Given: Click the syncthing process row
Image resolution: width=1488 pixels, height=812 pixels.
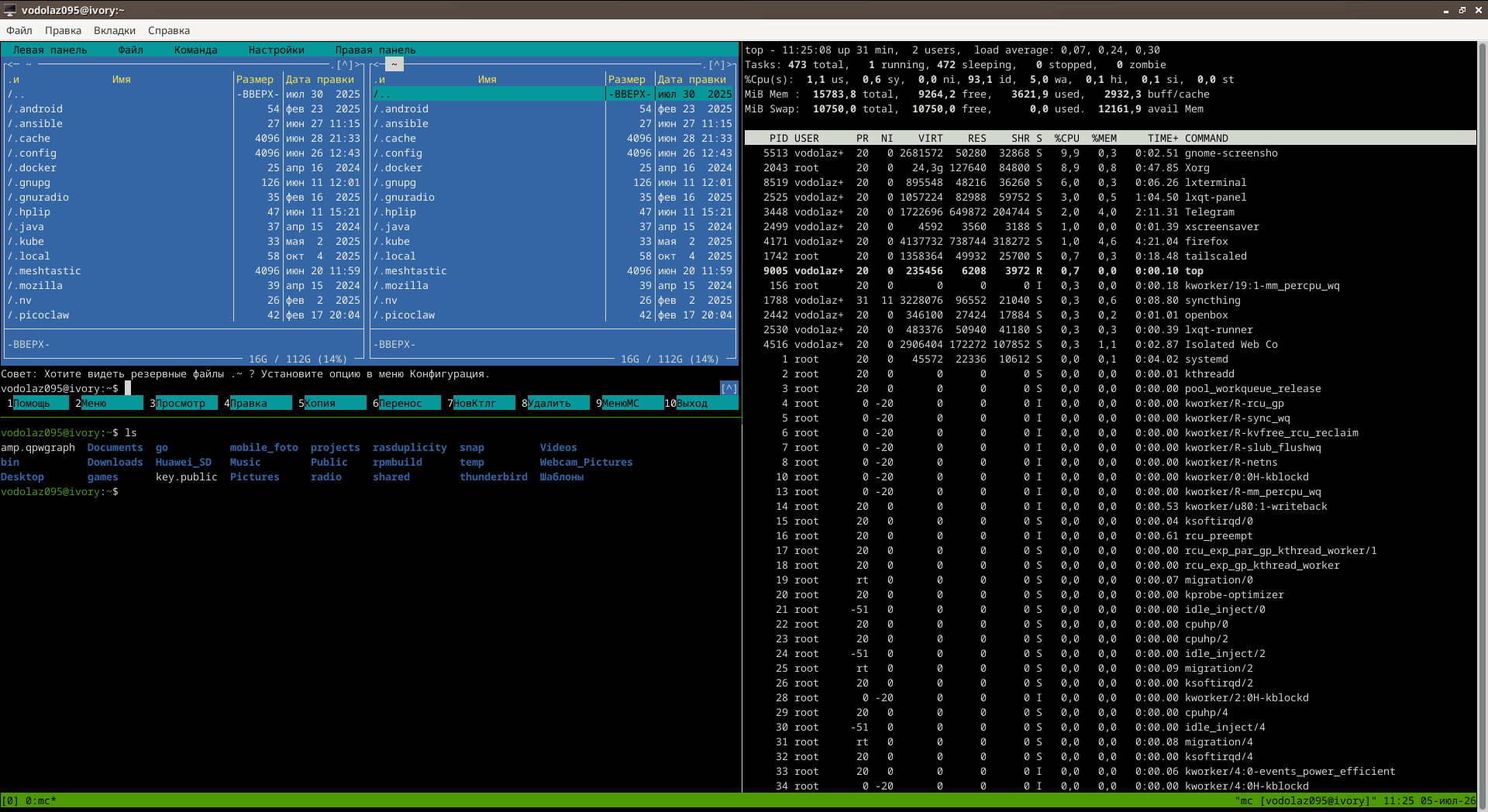Looking at the screenshot, I should click(x=1111, y=301).
